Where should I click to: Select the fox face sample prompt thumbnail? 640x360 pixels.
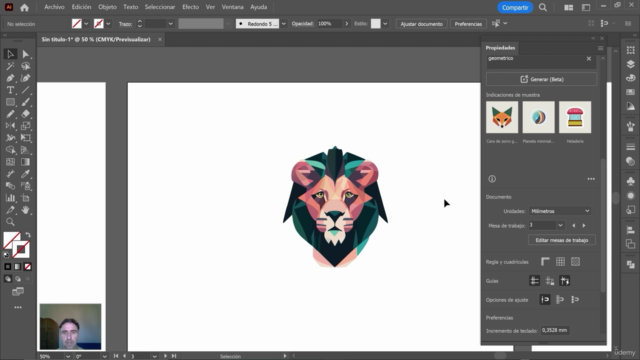click(502, 117)
